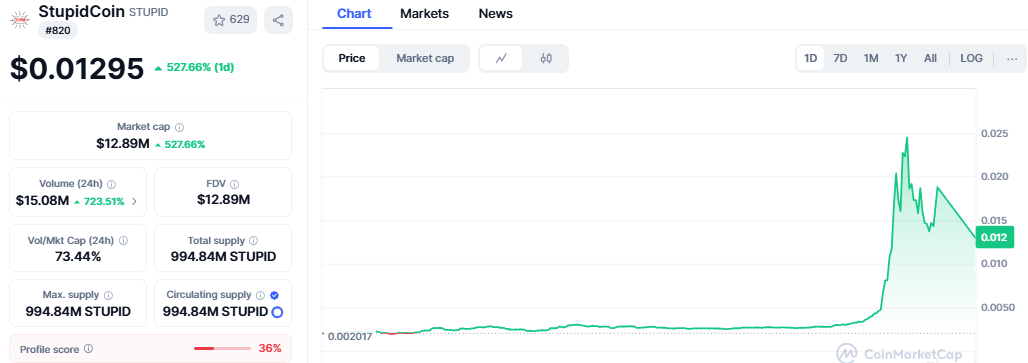The height and width of the screenshot is (363, 1028).
Task: Switch chart to Price view
Action: [351, 58]
